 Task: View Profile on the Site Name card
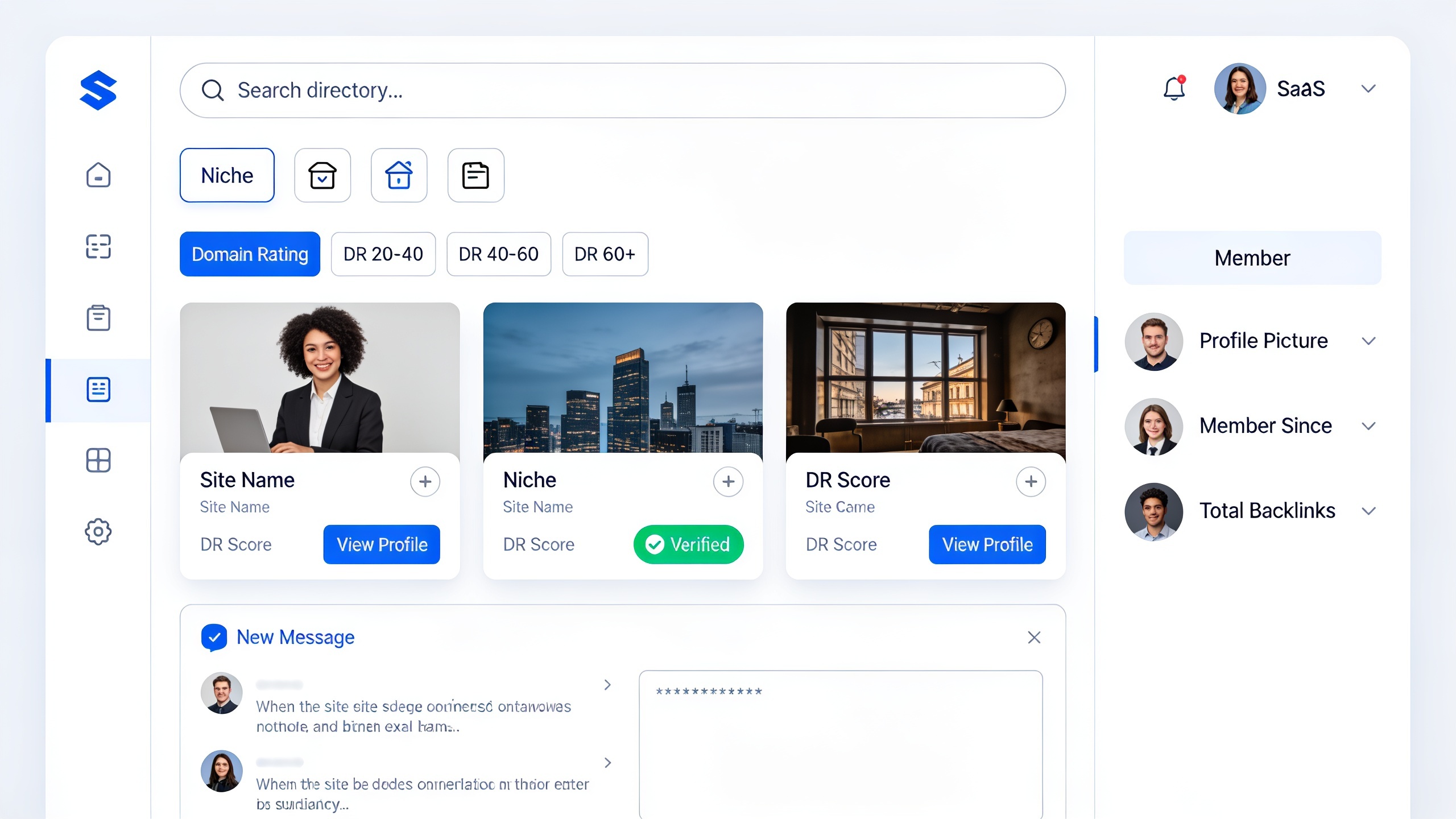click(x=382, y=544)
